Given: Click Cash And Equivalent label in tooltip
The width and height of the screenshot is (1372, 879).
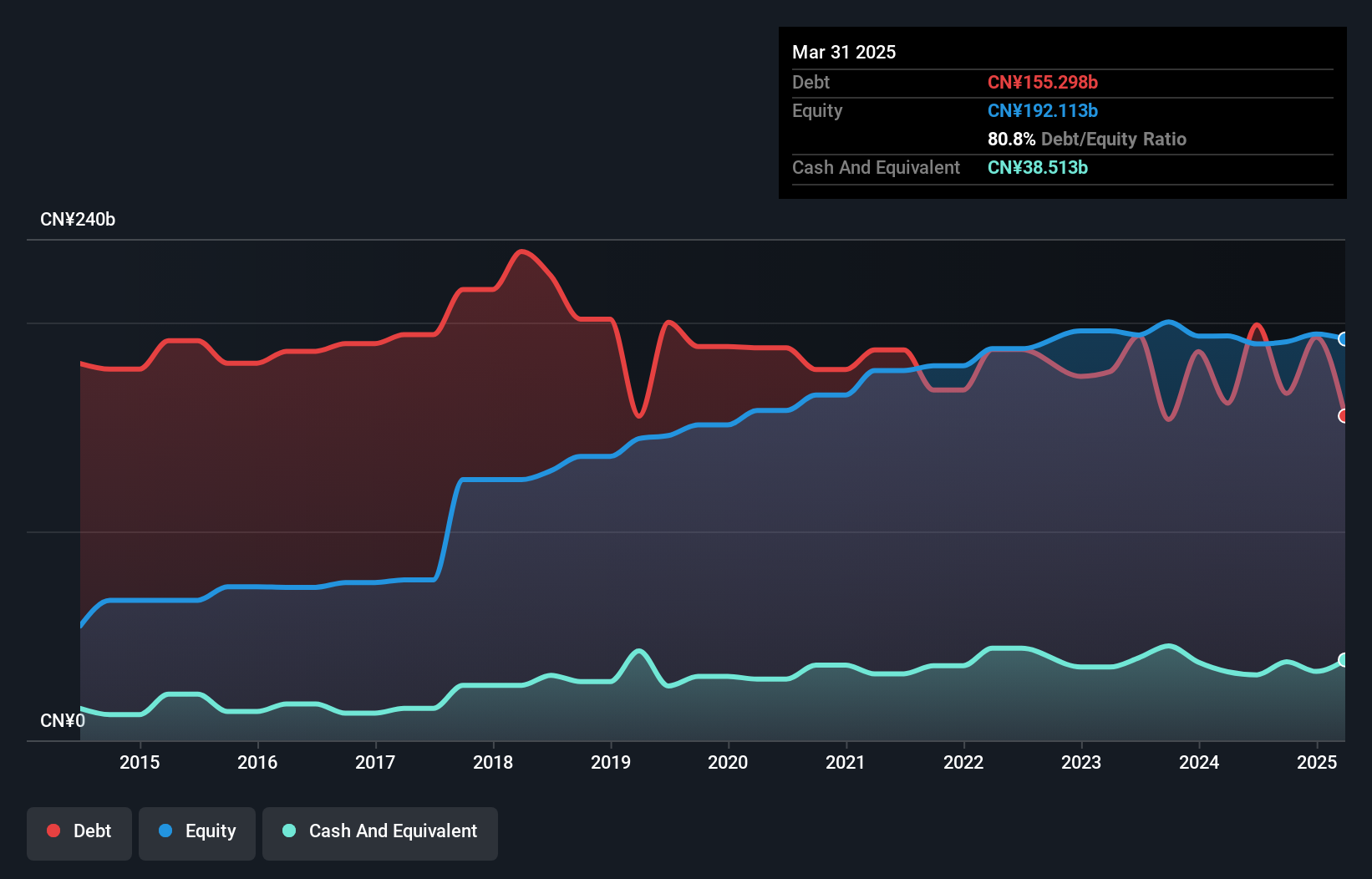Looking at the screenshot, I should [x=876, y=167].
